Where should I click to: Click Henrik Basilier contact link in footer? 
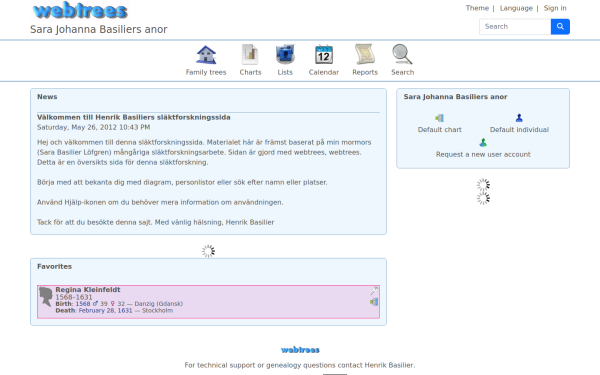click(389, 365)
